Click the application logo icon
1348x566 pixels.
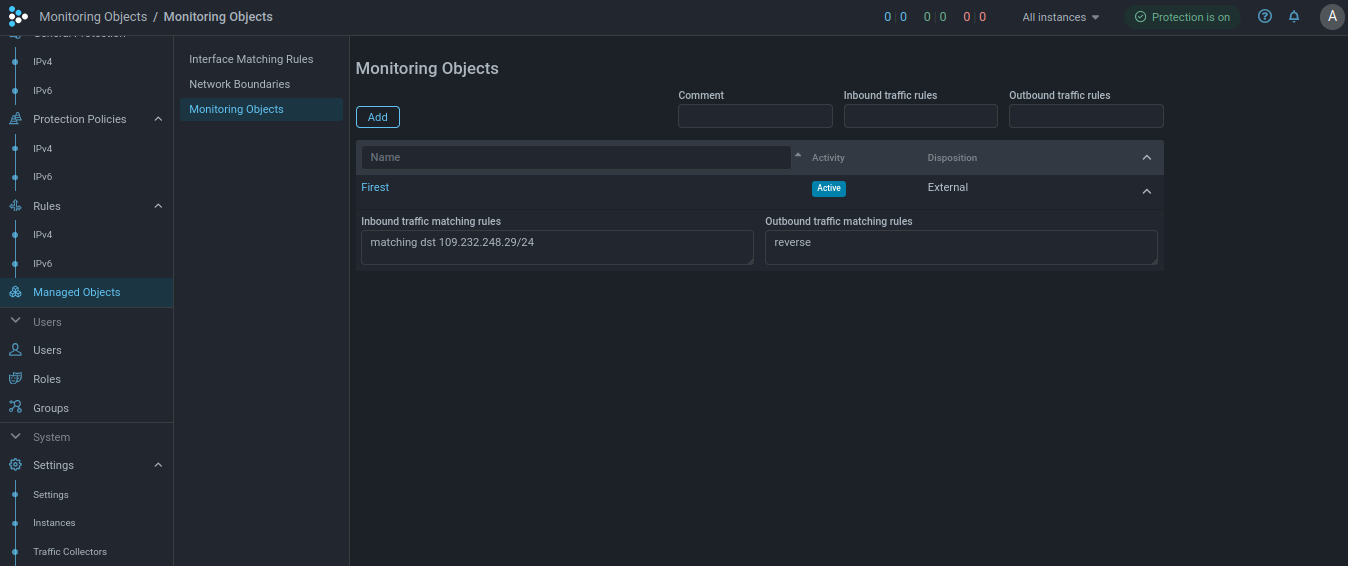(18, 17)
